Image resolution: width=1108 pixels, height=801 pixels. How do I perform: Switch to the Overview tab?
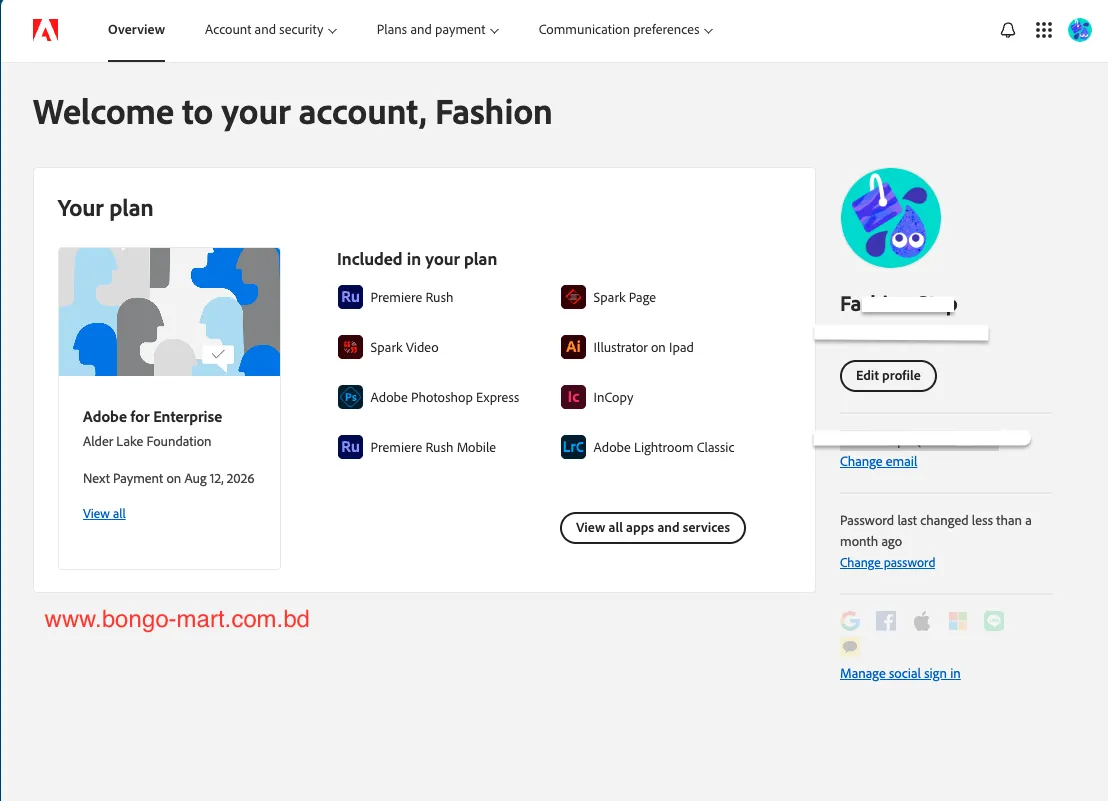(136, 29)
